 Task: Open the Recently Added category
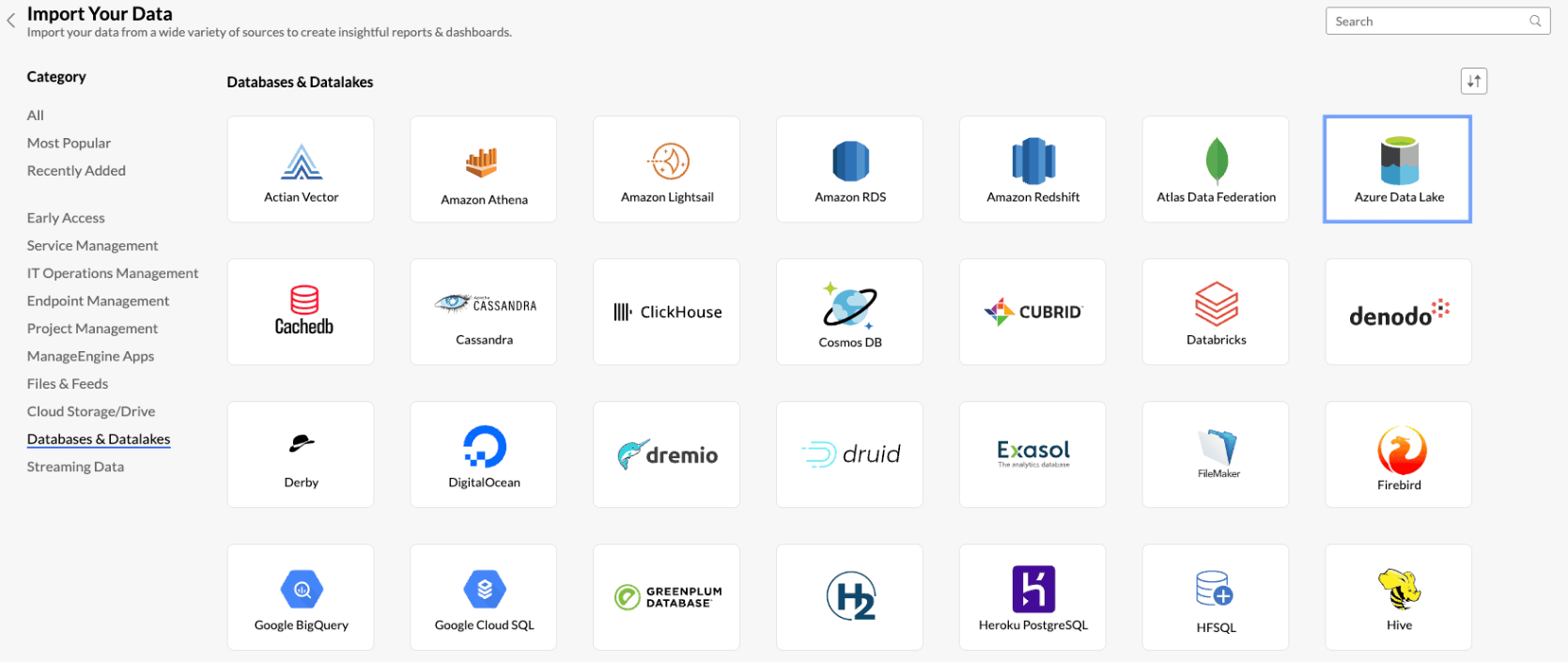(x=76, y=171)
